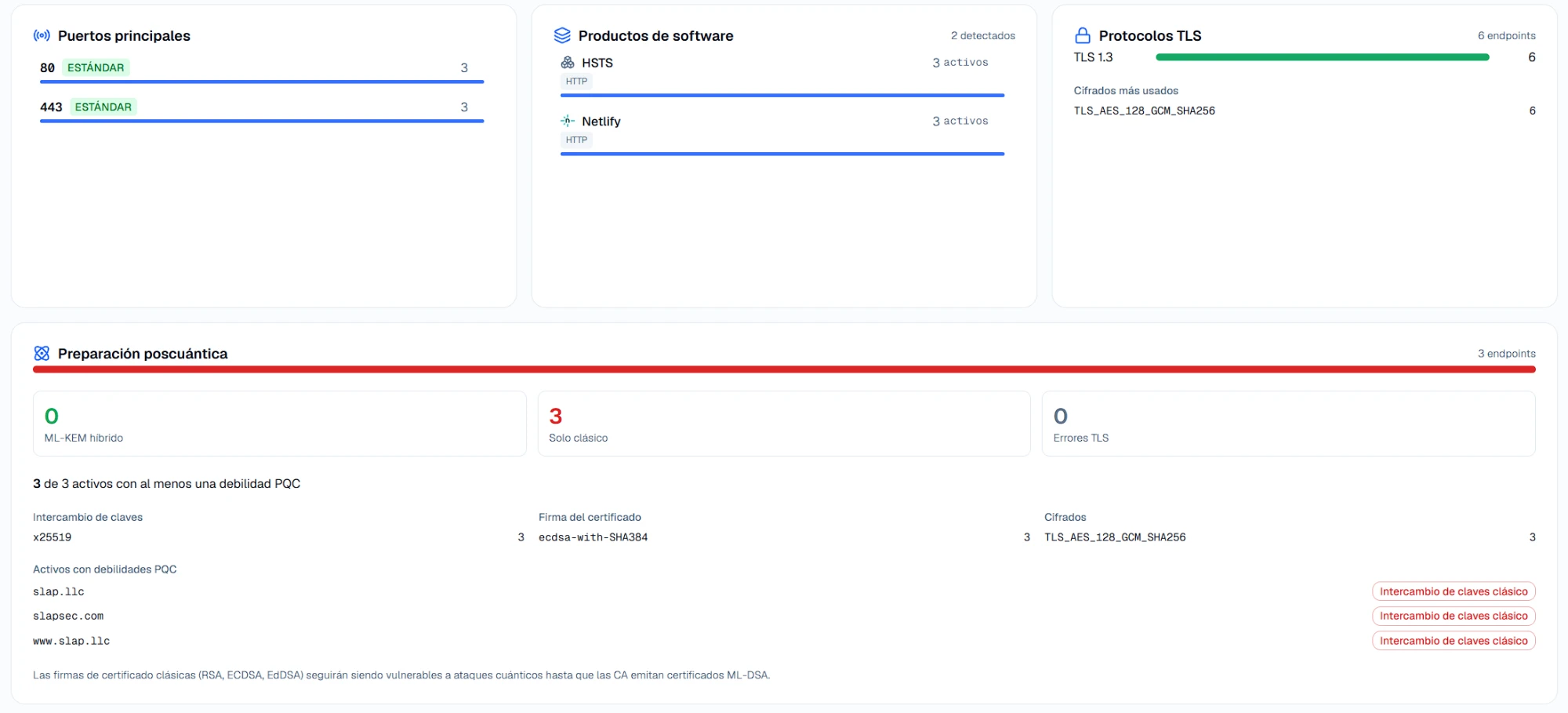Click the Intercambio de claves column header
This screenshot has height=713, width=1568.
pyautogui.click(x=88, y=517)
